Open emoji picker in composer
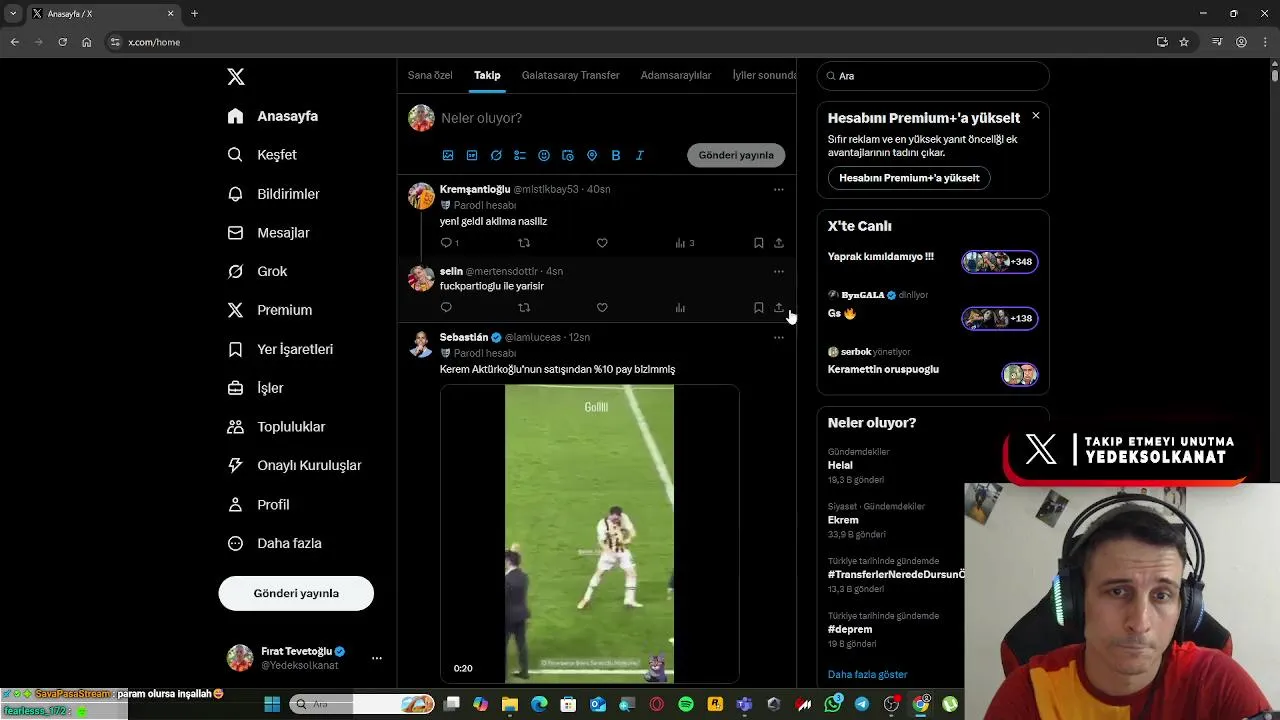 point(544,155)
